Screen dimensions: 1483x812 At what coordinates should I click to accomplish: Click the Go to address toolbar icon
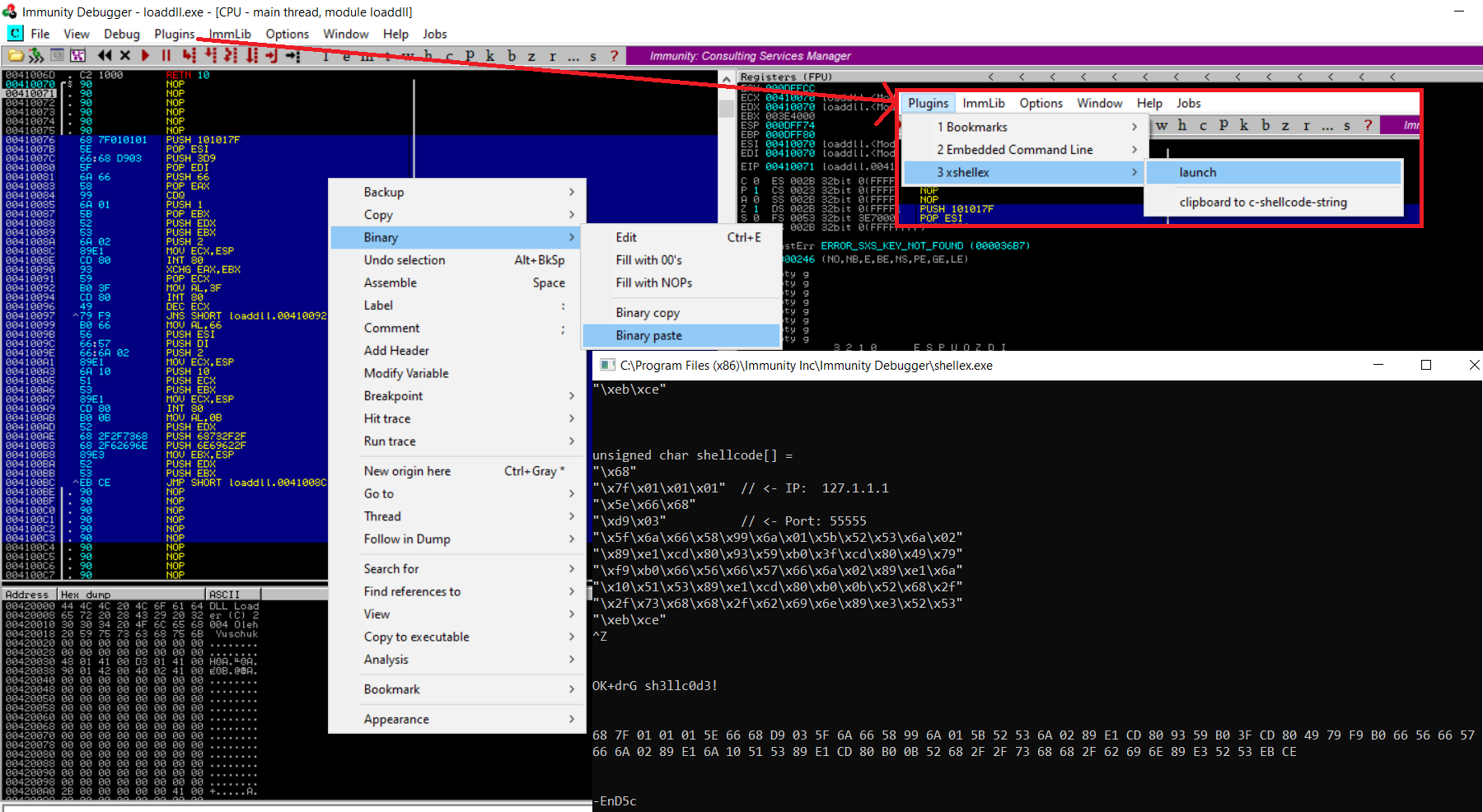292,56
